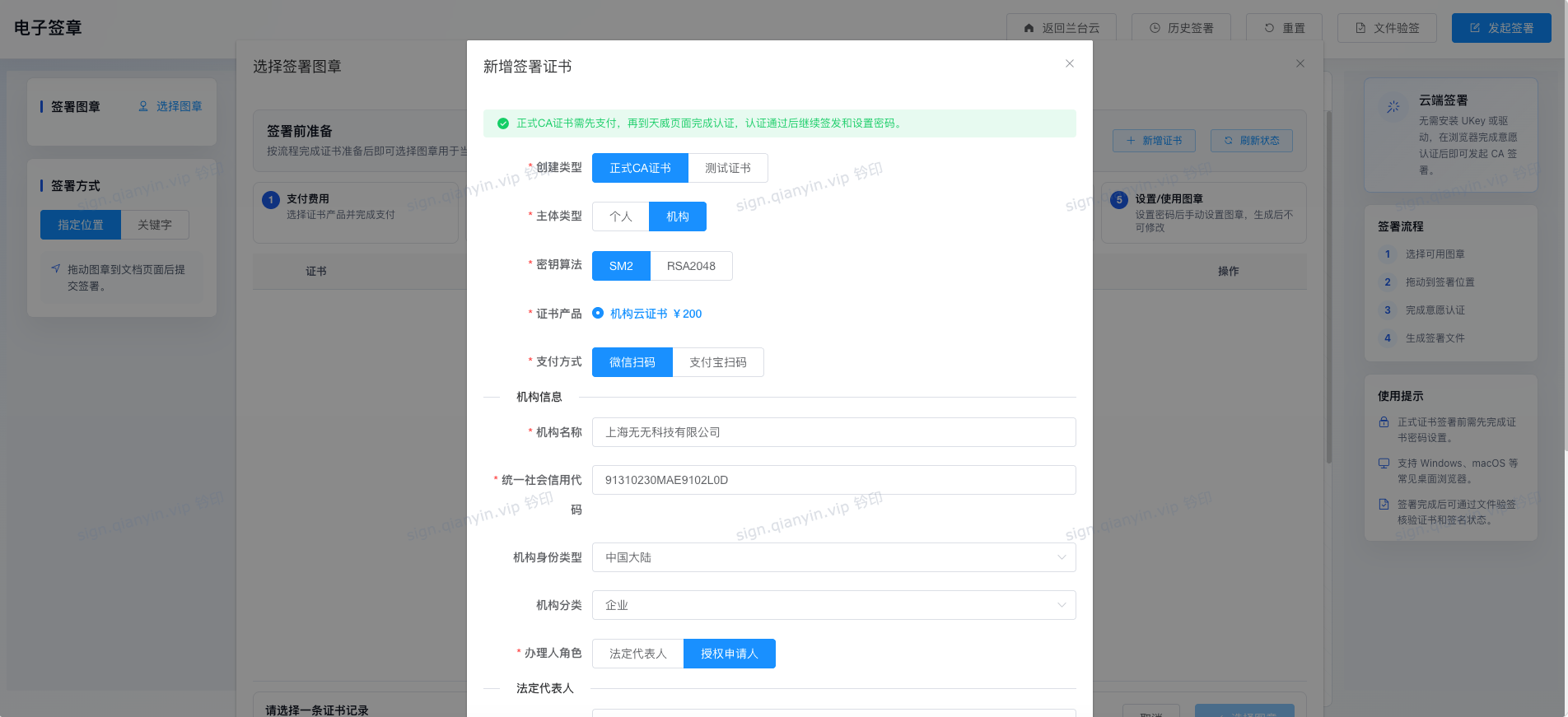The image size is (1568, 717).
Task: Click the 发起签署 button
Action: (x=1501, y=28)
